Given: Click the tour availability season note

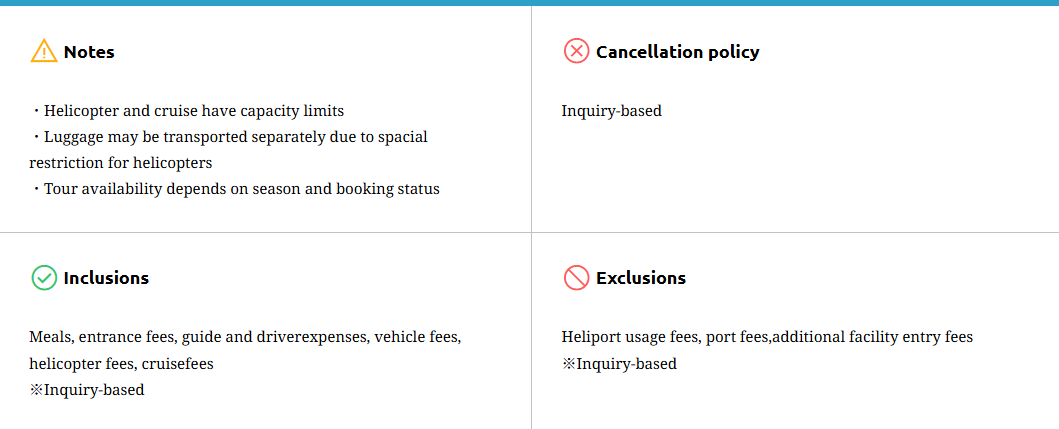Looking at the screenshot, I should click(x=241, y=189).
